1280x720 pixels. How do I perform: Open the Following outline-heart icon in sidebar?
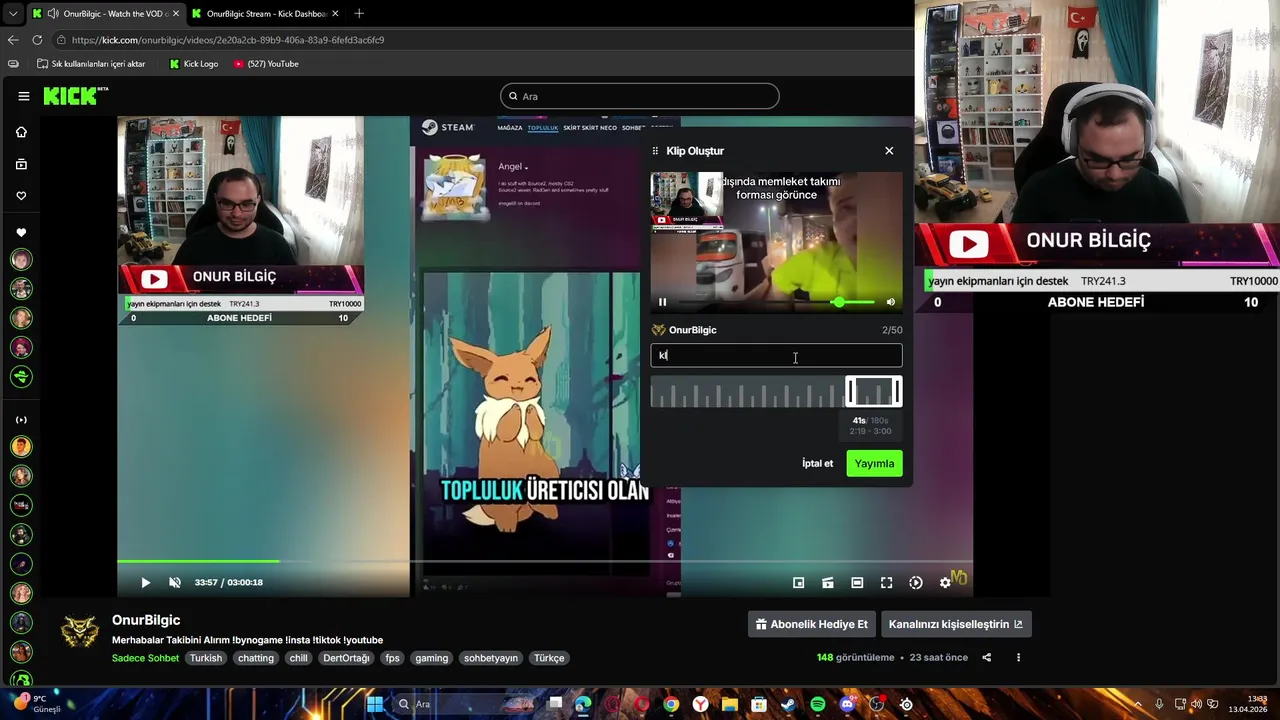[21, 196]
